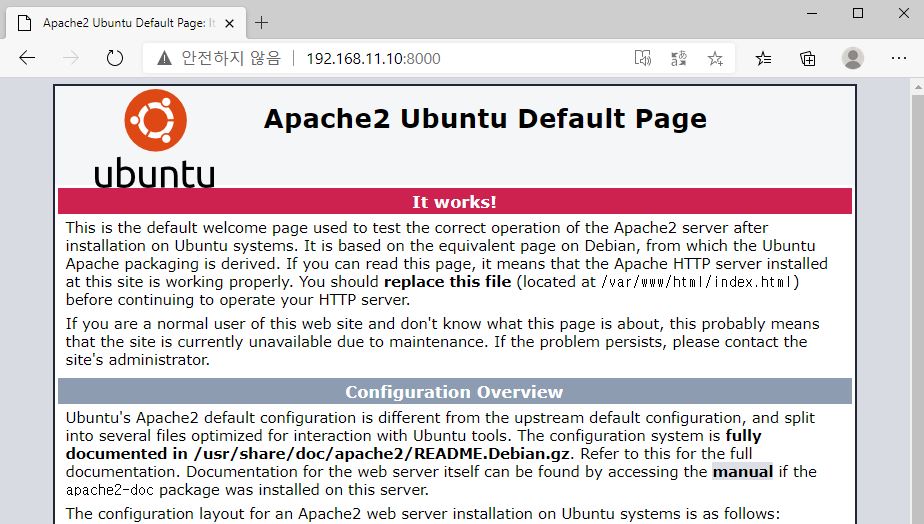Open the translate page icon
Image resolution: width=924 pixels, height=524 pixels.
[x=679, y=58]
